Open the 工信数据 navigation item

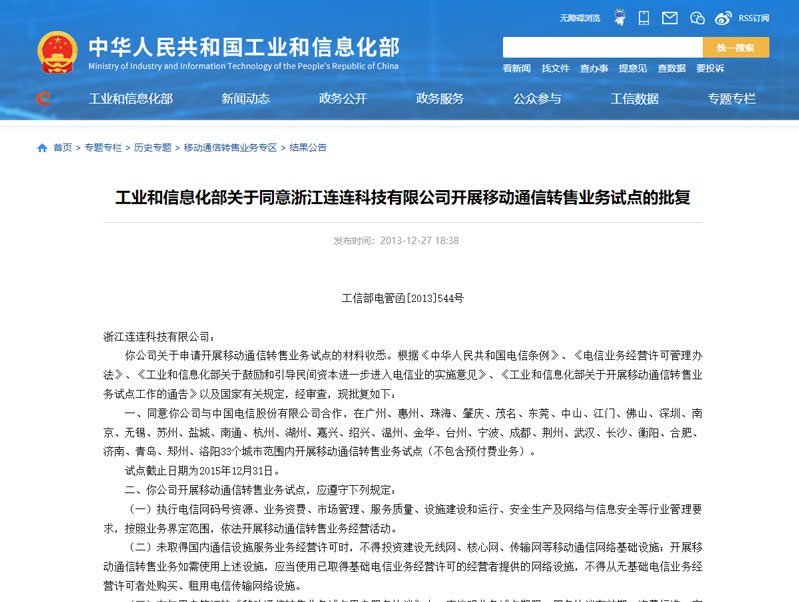coord(635,98)
